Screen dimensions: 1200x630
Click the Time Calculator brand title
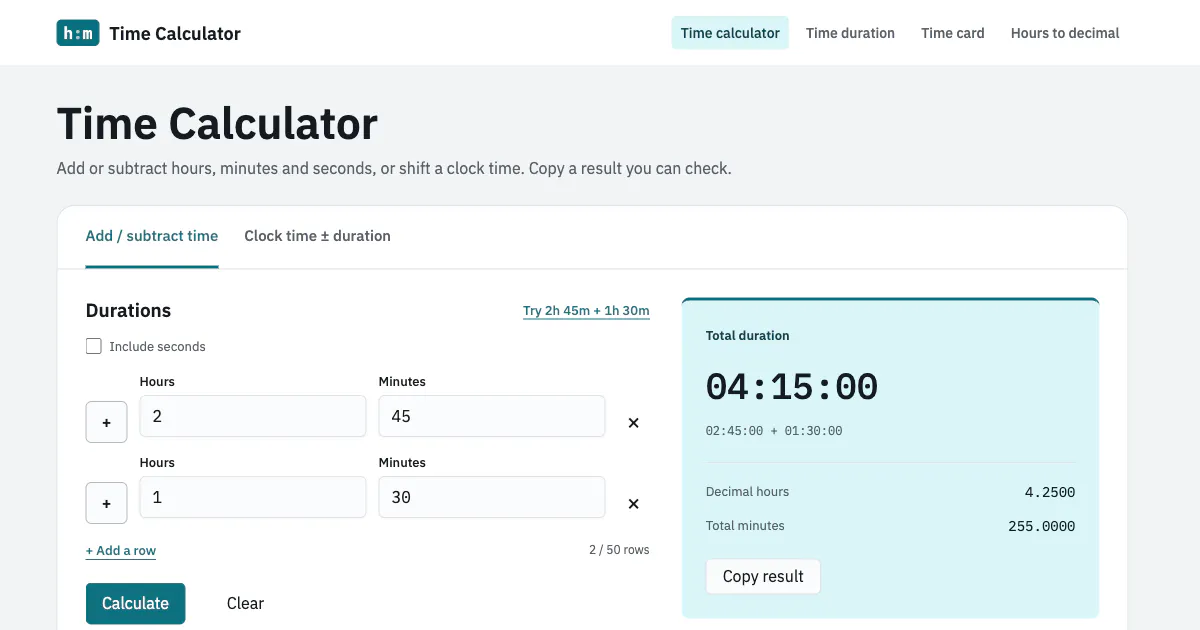(175, 34)
